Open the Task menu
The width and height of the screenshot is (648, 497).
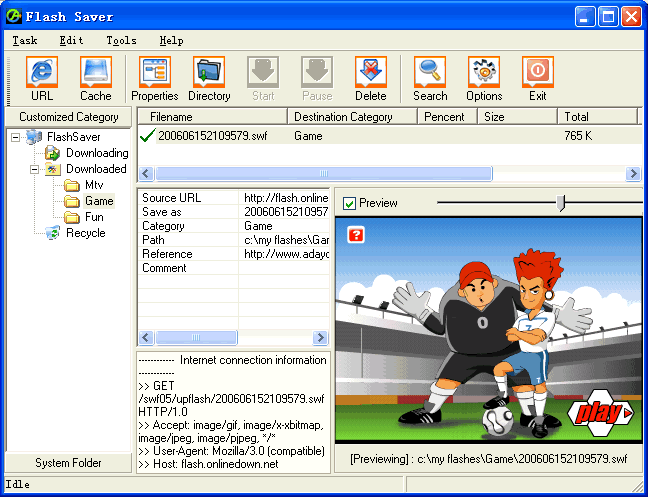click(25, 41)
